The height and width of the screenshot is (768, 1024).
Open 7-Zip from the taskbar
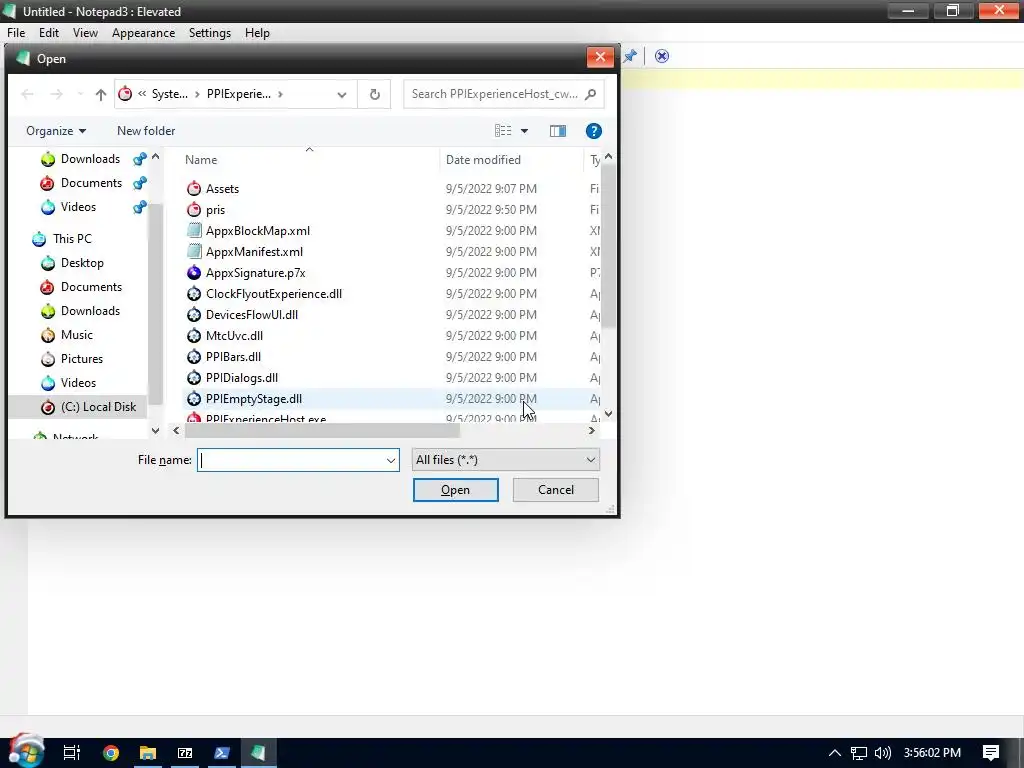click(x=185, y=753)
